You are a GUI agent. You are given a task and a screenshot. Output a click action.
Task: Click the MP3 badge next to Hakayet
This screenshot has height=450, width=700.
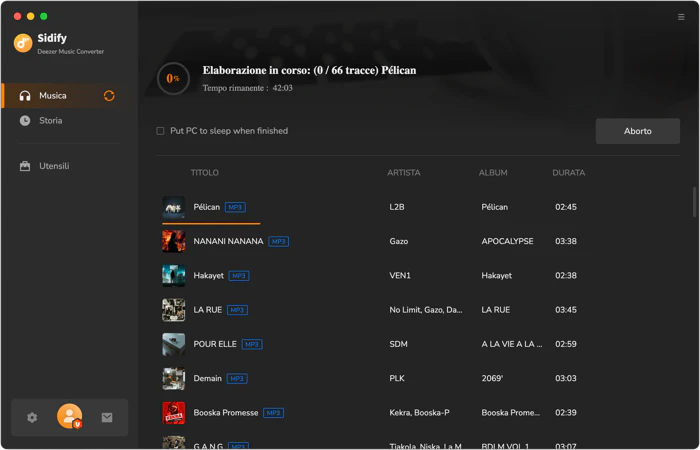[x=239, y=276]
